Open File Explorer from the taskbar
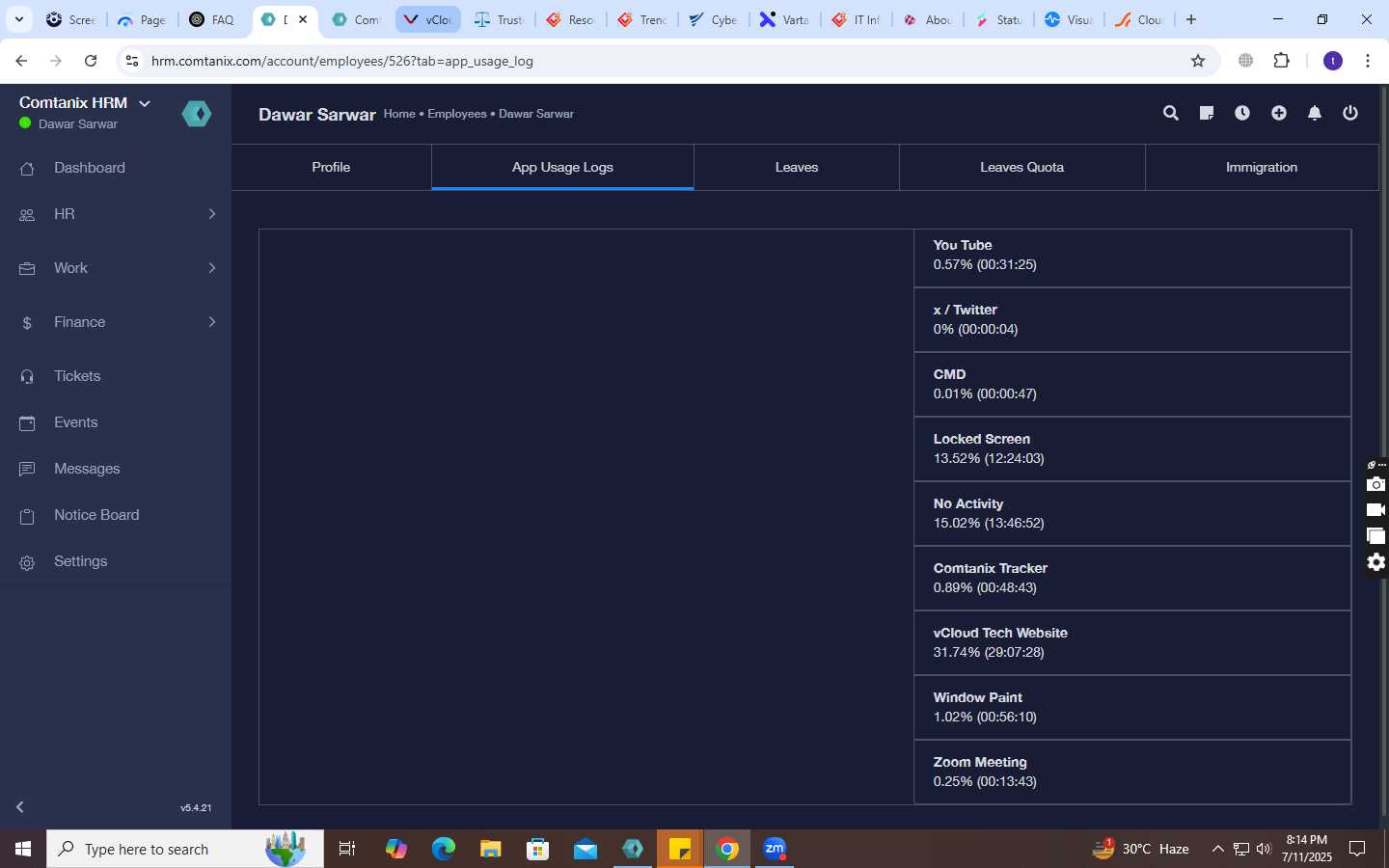 click(490, 849)
